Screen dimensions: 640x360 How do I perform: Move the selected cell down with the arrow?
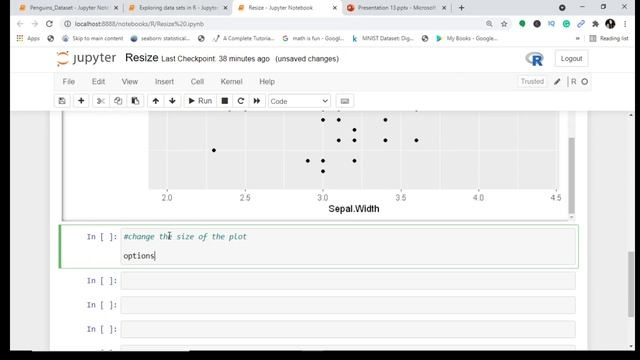[172, 101]
